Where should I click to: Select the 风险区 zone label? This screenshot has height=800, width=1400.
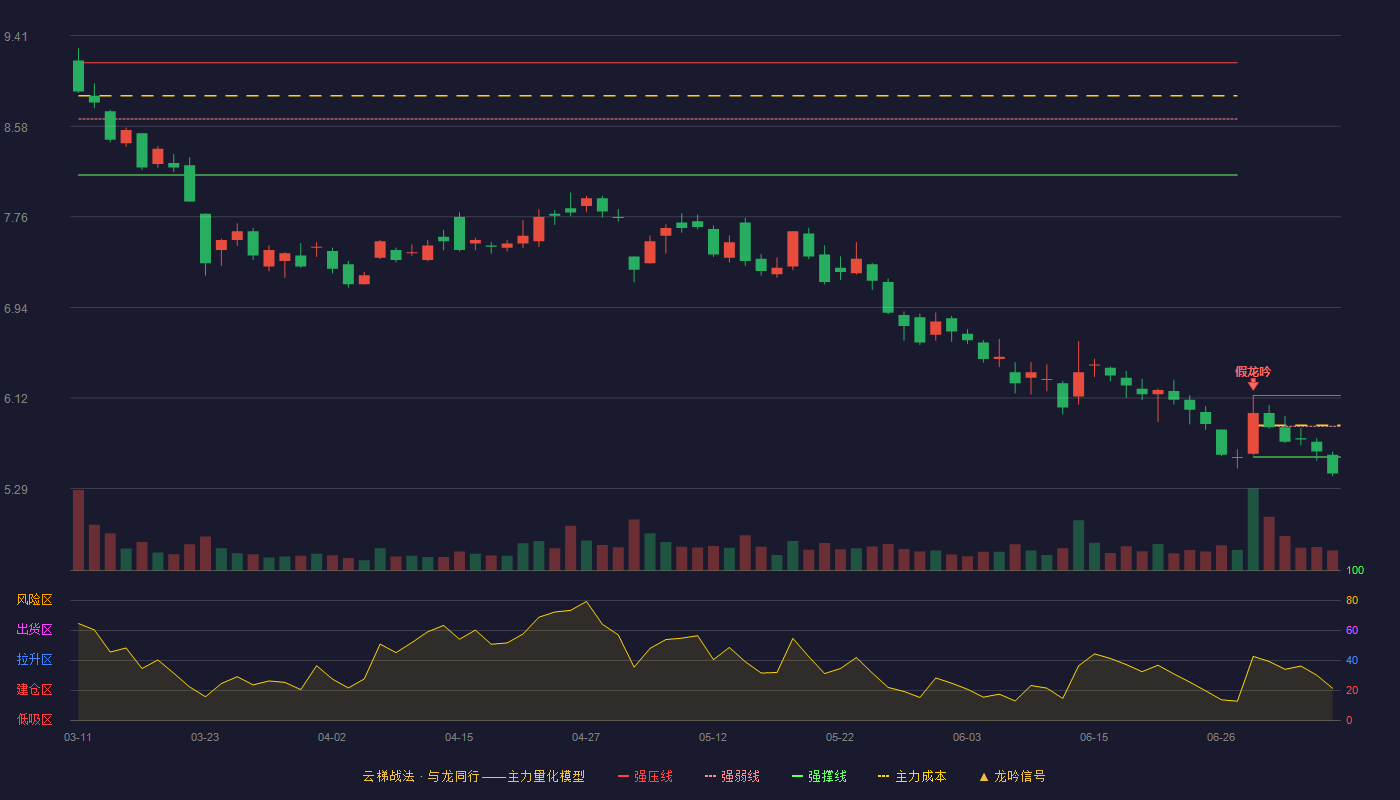click(35, 600)
